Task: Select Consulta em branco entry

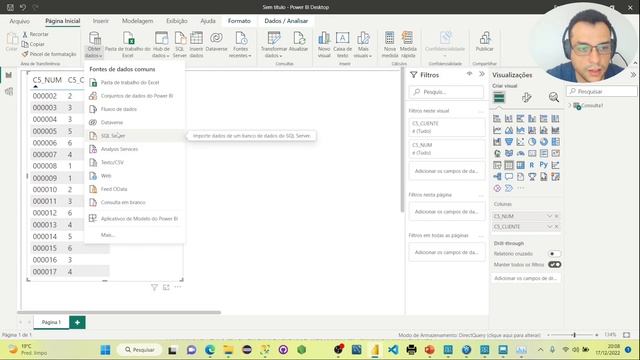Action: click(134, 202)
